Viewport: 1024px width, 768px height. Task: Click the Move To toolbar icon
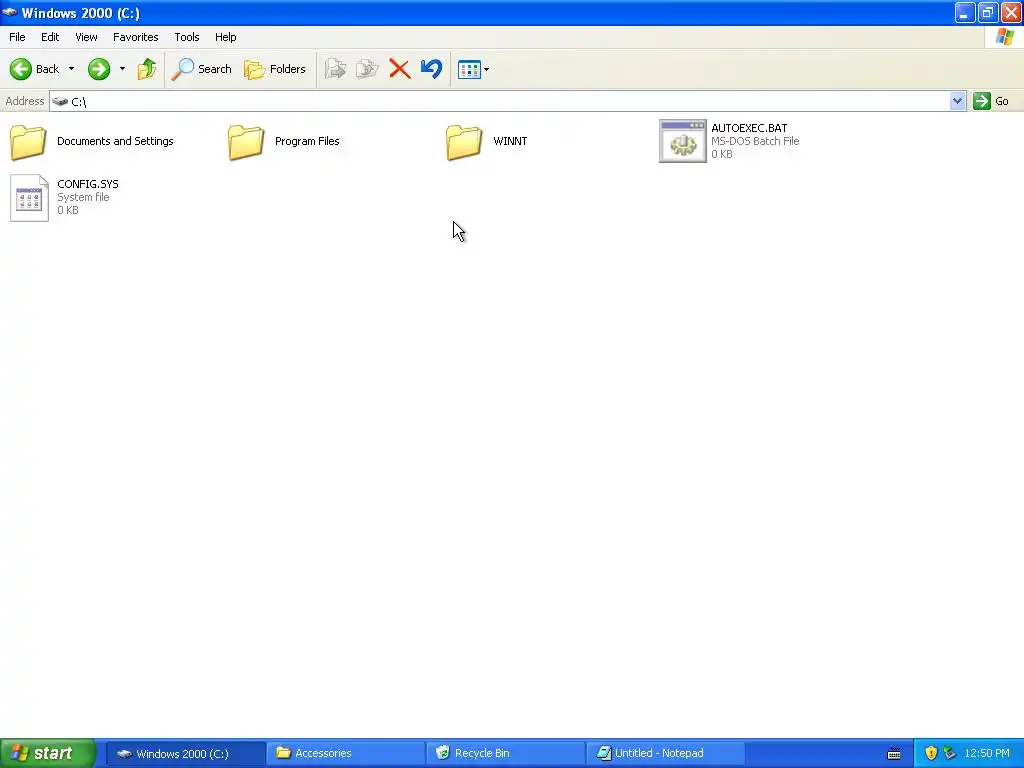coord(335,69)
